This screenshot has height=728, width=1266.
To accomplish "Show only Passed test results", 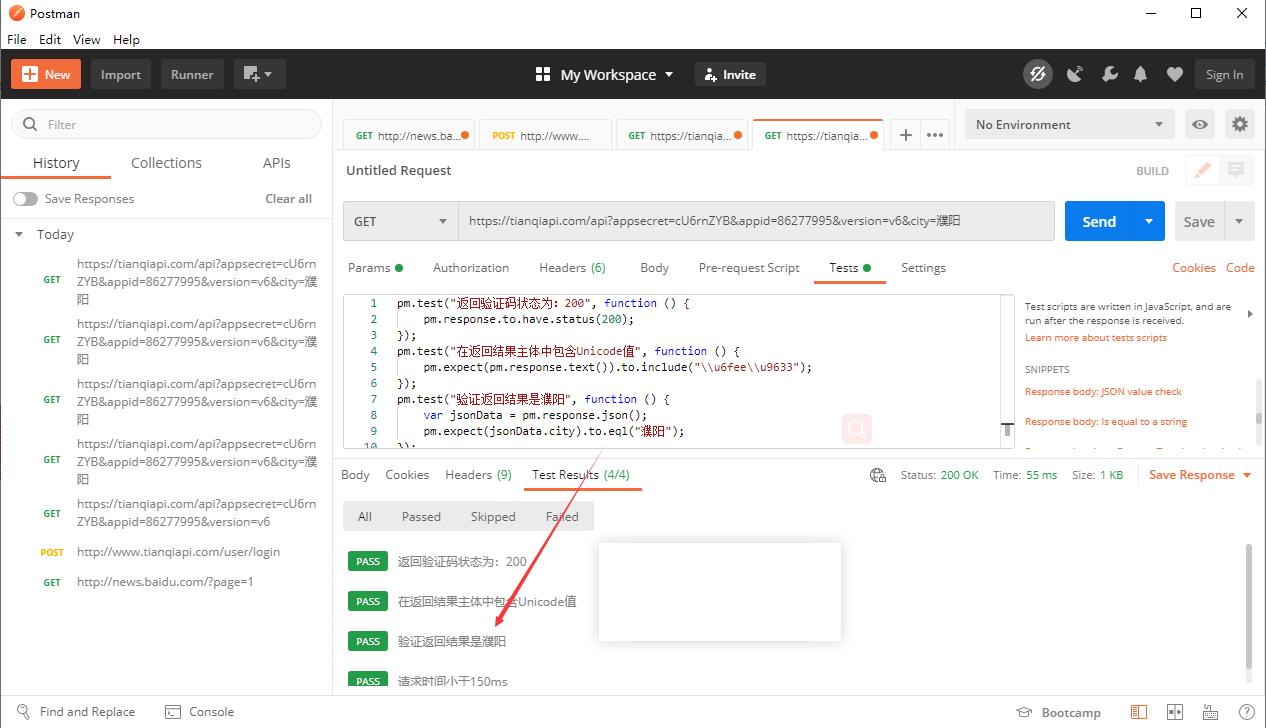I will (x=421, y=517).
